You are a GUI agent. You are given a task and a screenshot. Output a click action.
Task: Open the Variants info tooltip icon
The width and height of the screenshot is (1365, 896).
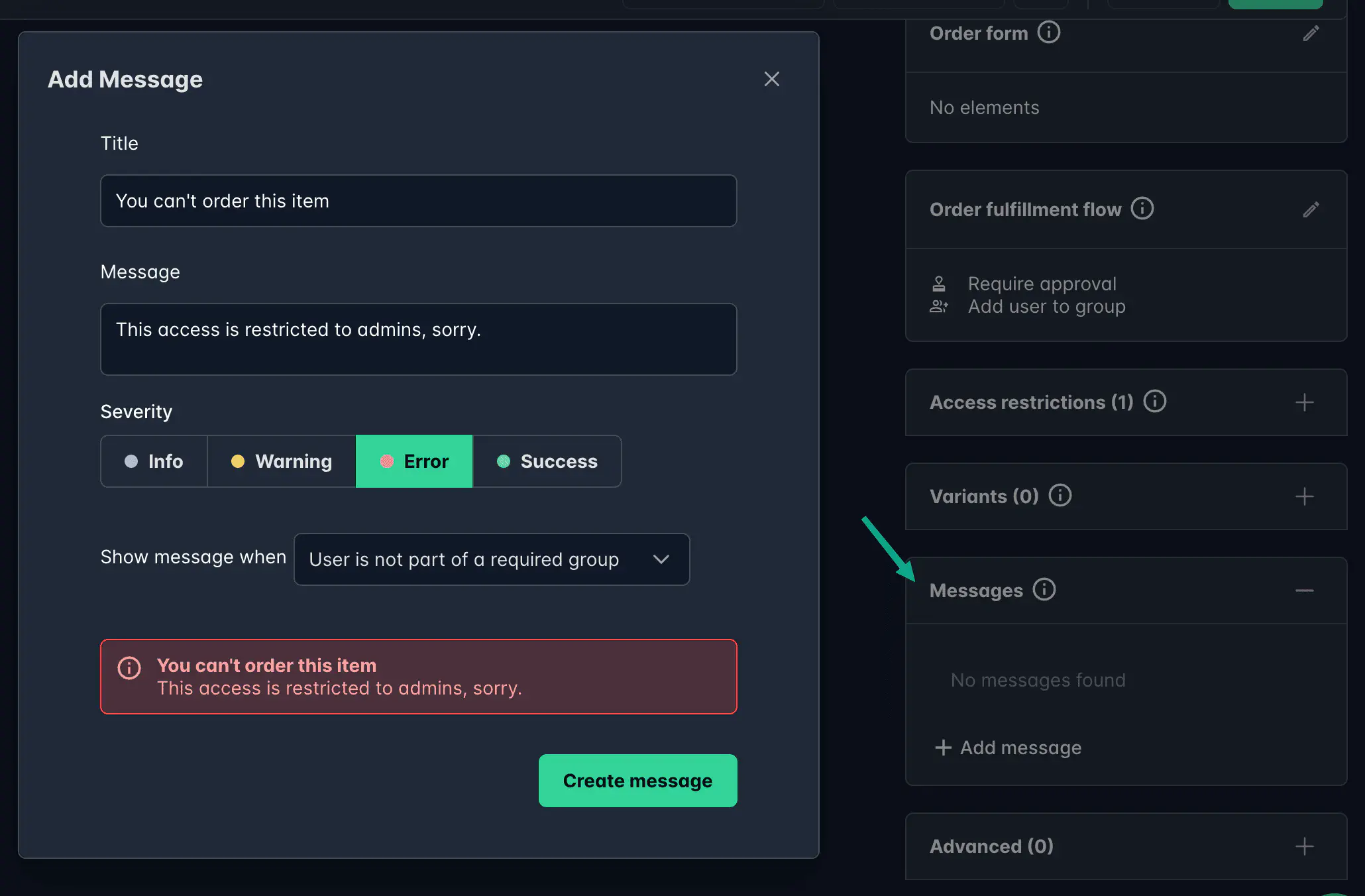coord(1060,495)
